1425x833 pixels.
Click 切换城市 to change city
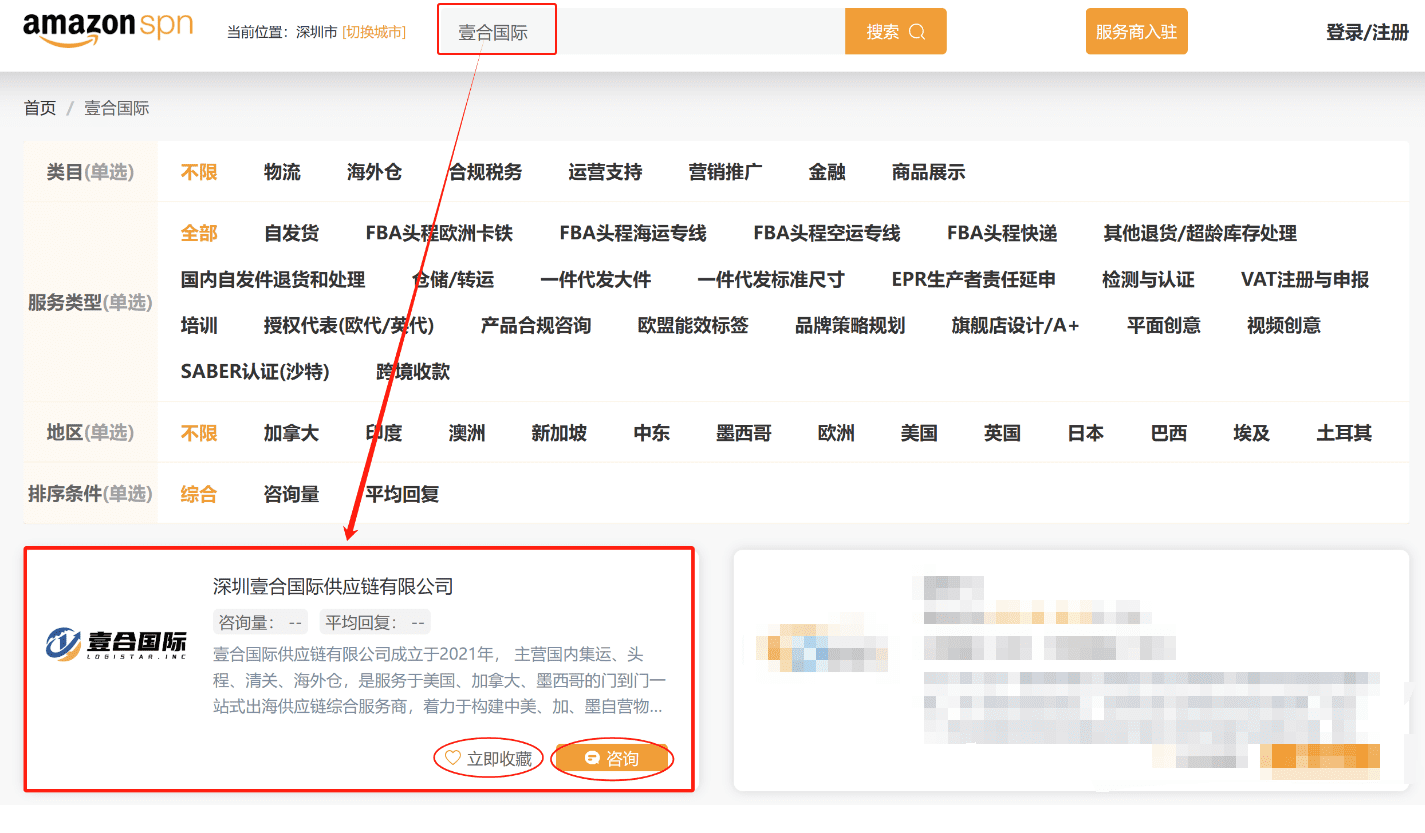click(374, 32)
